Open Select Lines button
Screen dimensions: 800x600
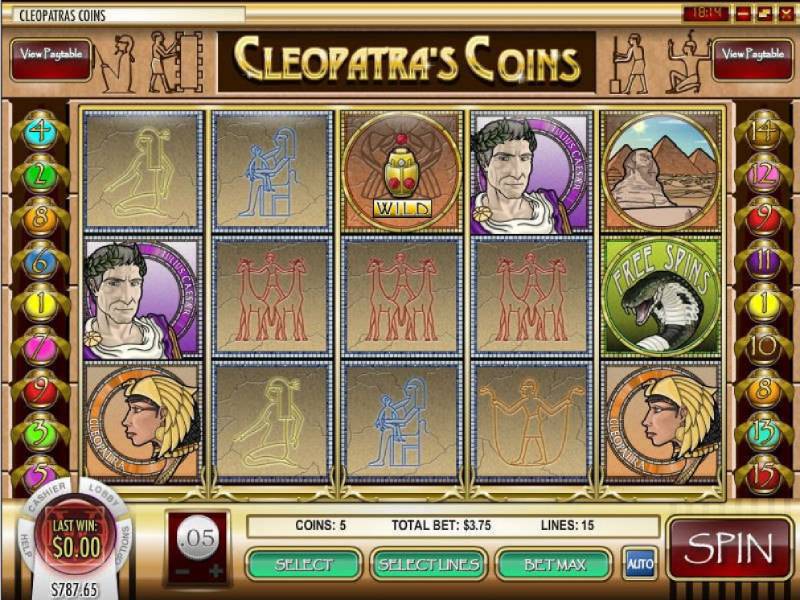429,564
